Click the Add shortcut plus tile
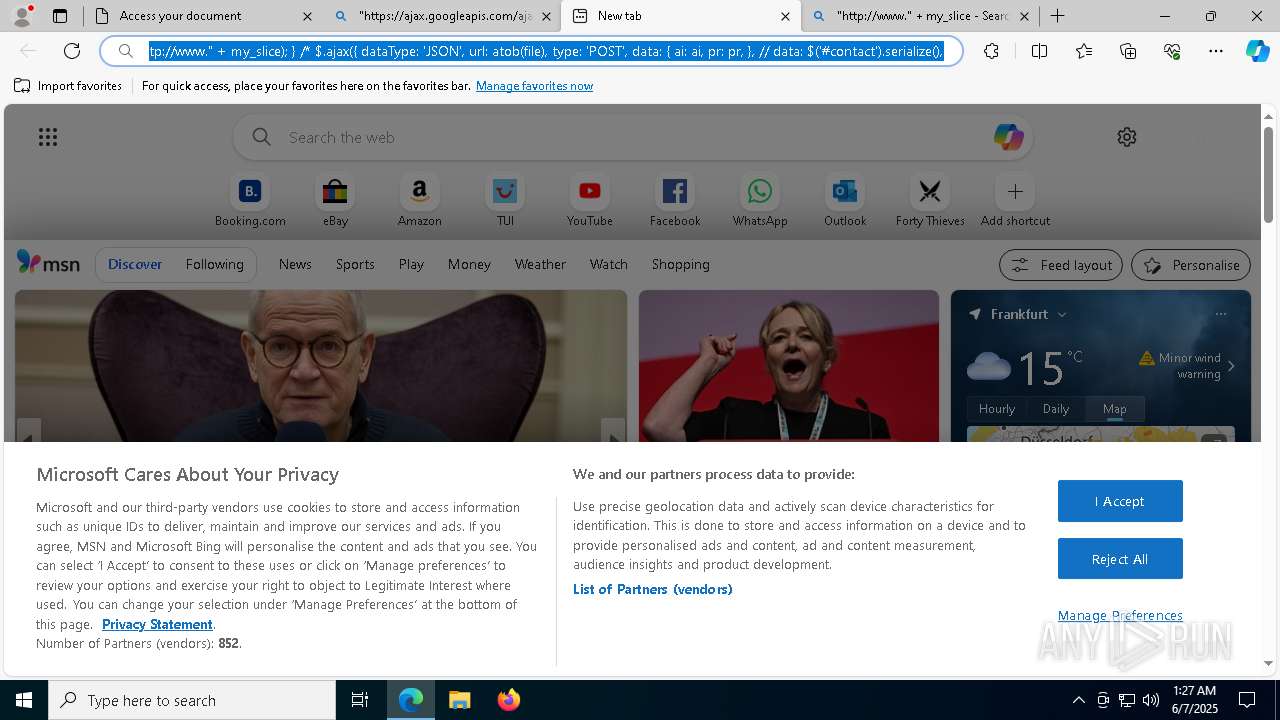1280x720 pixels. [x=1015, y=201]
